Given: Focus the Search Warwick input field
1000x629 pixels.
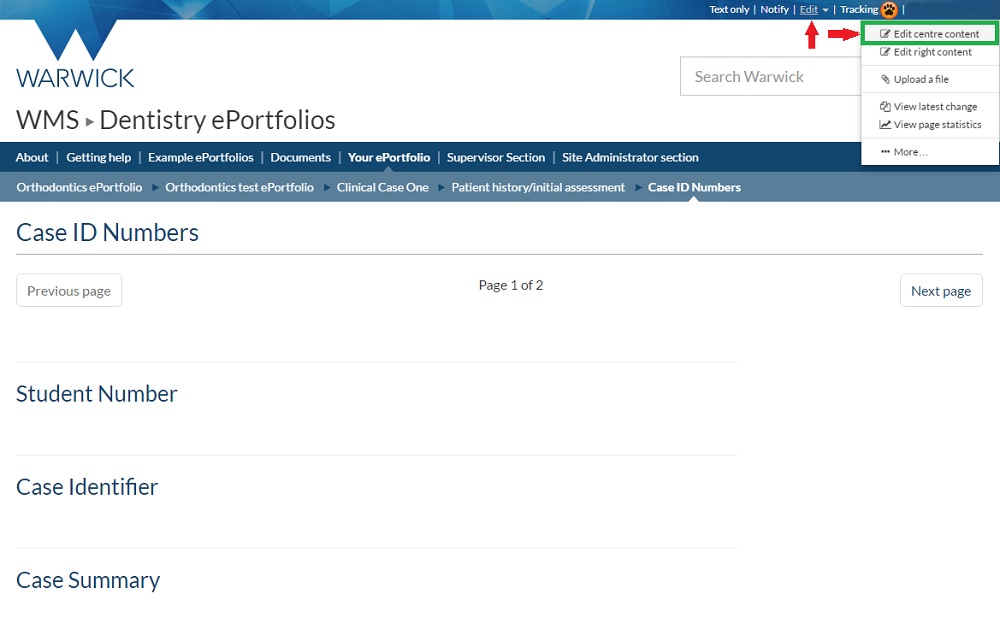Looking at the screenshot, I should [x=770, y=77].
